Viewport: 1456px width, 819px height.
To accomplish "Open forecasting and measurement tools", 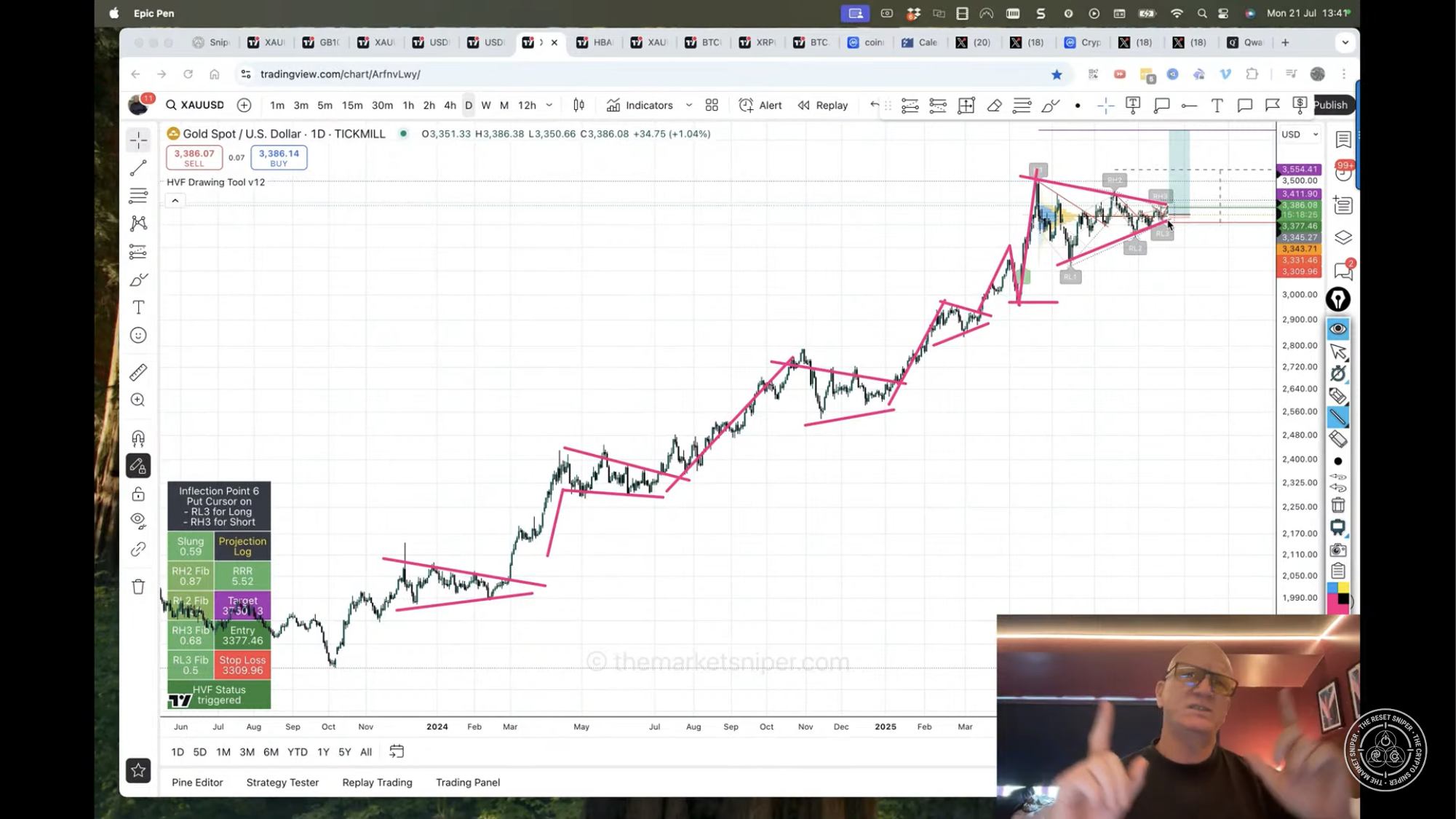I will (138, 252).
